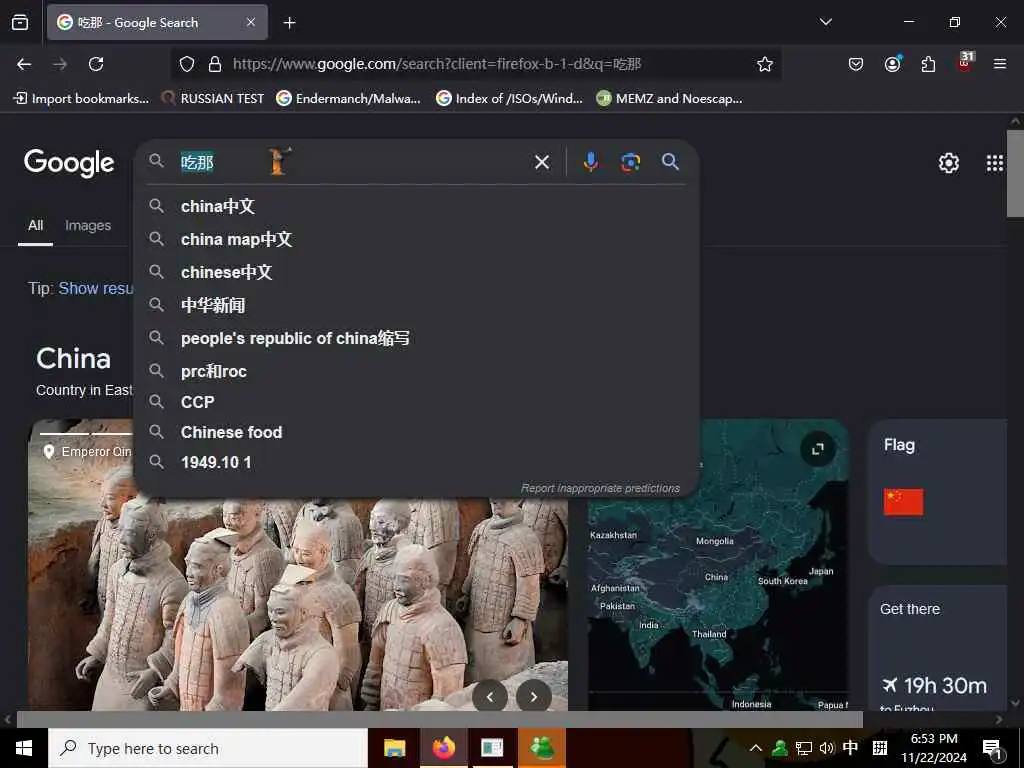Show hidden system tray icons
The height and width of the screenshot is (768, 1024).
pyautogui.click(x=756, y=748)
